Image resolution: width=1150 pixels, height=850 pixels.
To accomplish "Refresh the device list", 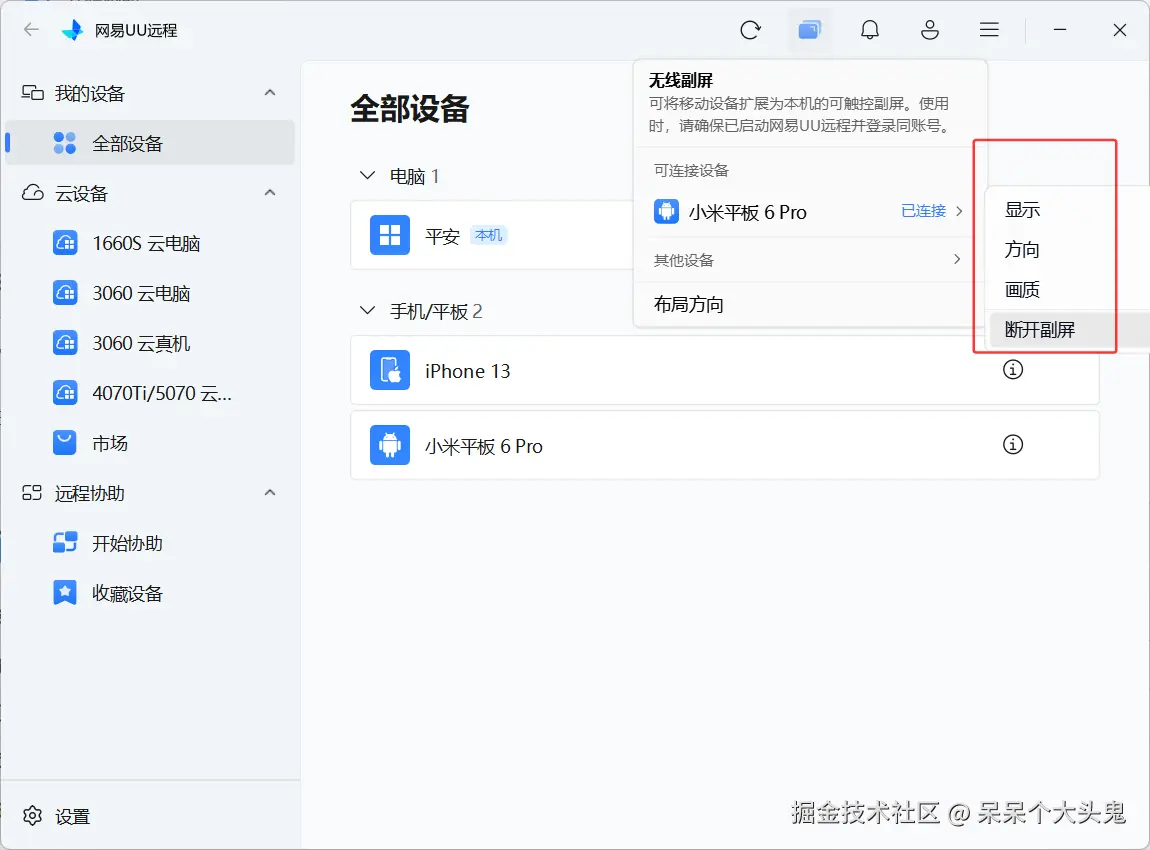I will pos(750,30).
